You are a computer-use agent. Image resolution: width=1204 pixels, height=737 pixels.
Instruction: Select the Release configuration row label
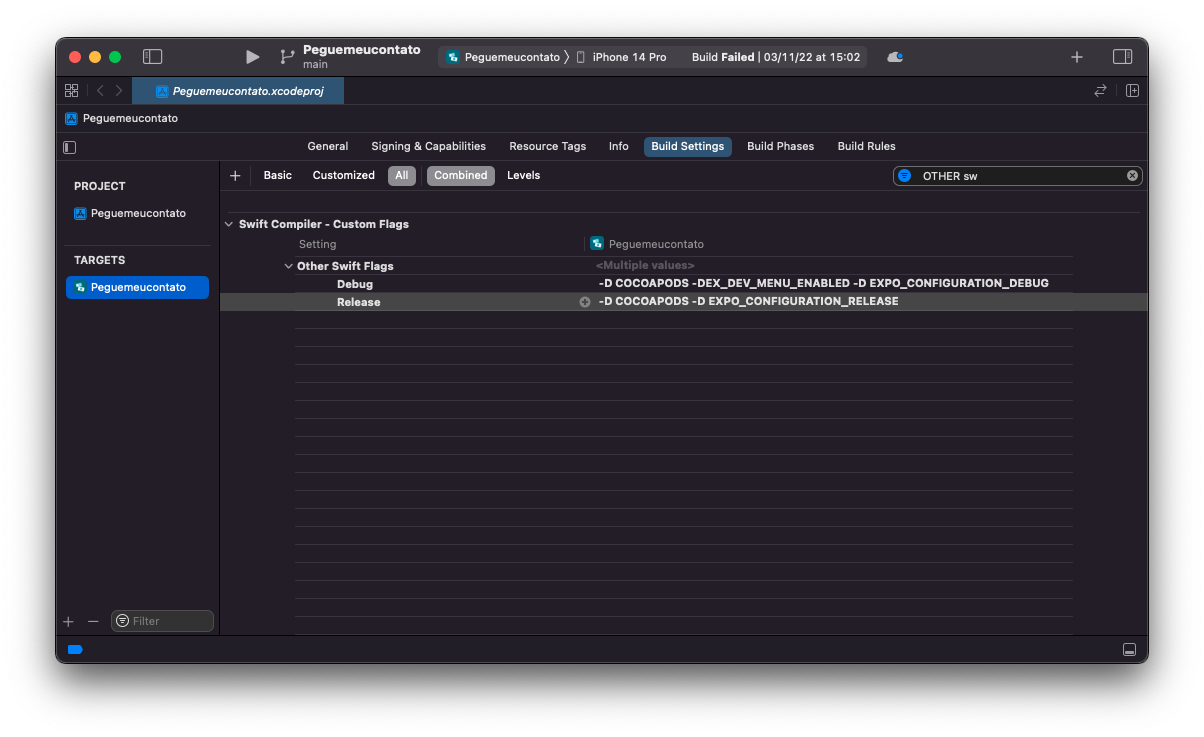[358, 302]
